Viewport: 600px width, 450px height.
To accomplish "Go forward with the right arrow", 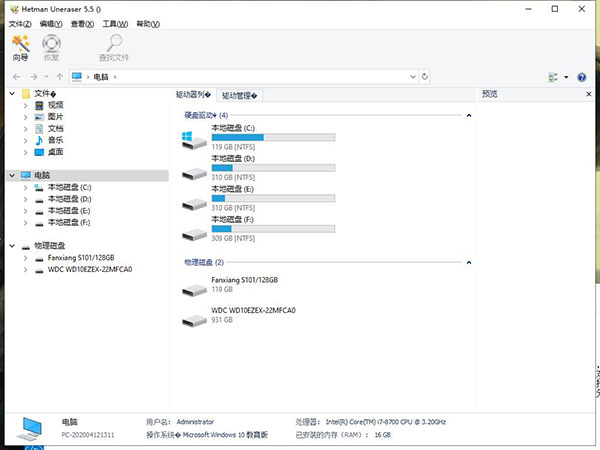I will pyautogui.click(x=34, y=77).
